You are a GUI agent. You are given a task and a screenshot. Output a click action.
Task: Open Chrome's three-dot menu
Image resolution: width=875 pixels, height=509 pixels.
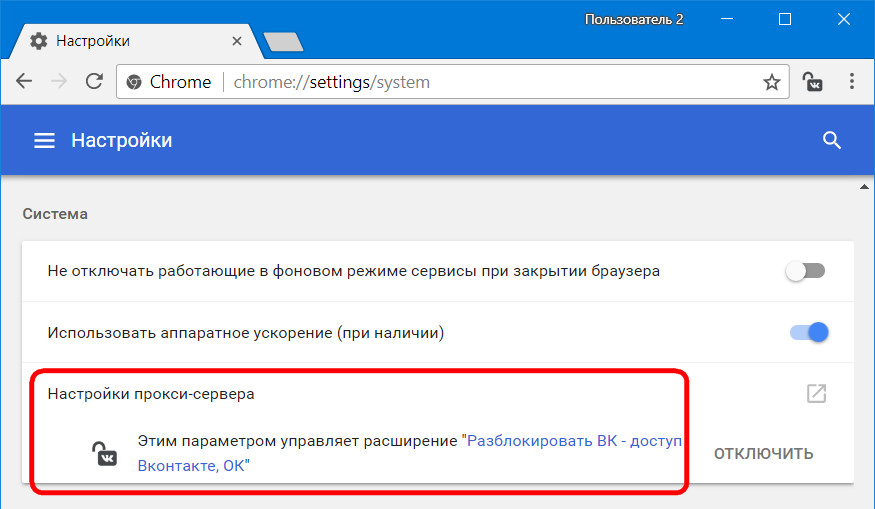pos(852,81)
